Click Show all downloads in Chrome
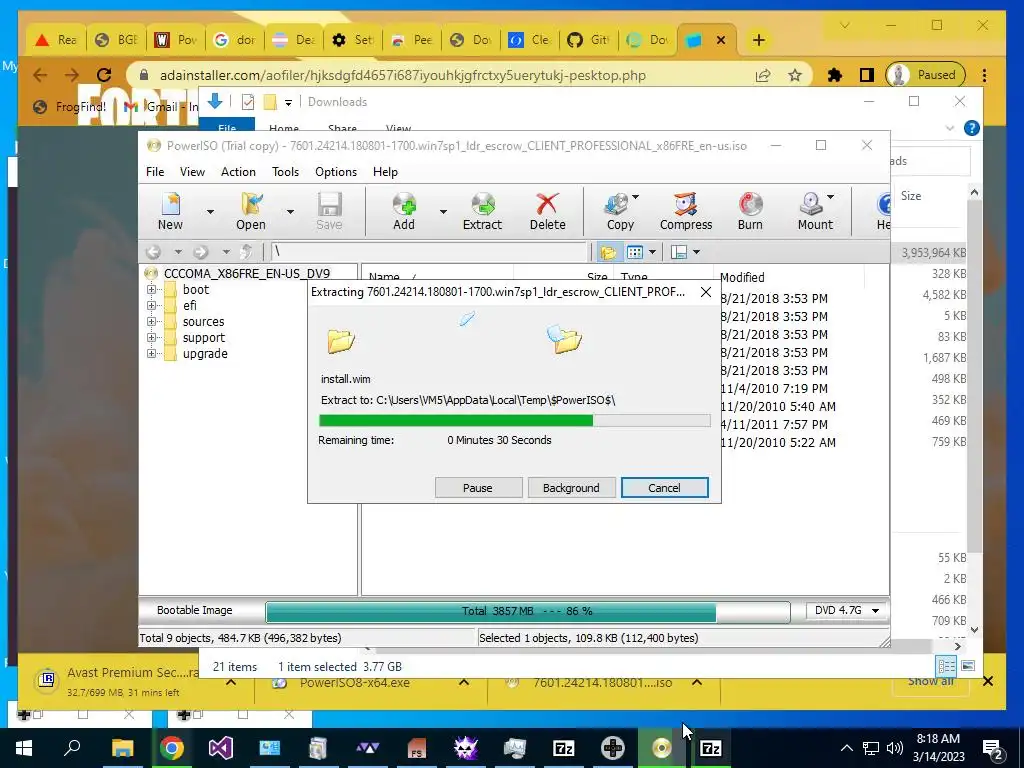 pyautogui.click(x=931, y=682)
